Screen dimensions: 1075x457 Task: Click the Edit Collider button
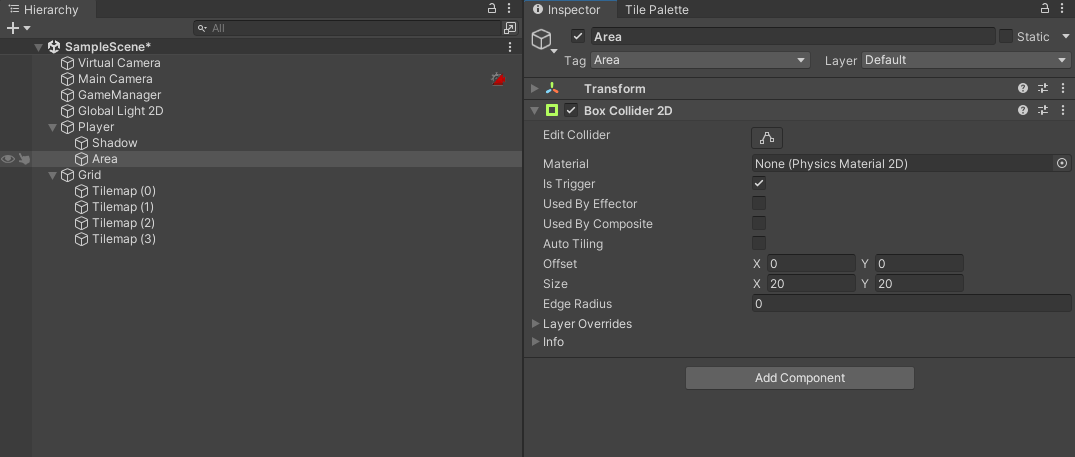(767, 138)
